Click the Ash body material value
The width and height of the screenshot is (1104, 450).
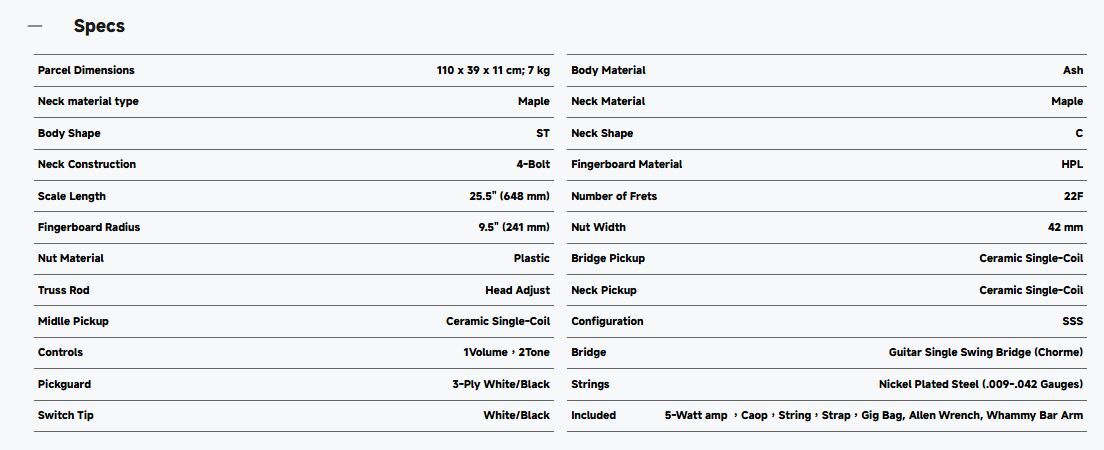click(x=1072, y=70)
